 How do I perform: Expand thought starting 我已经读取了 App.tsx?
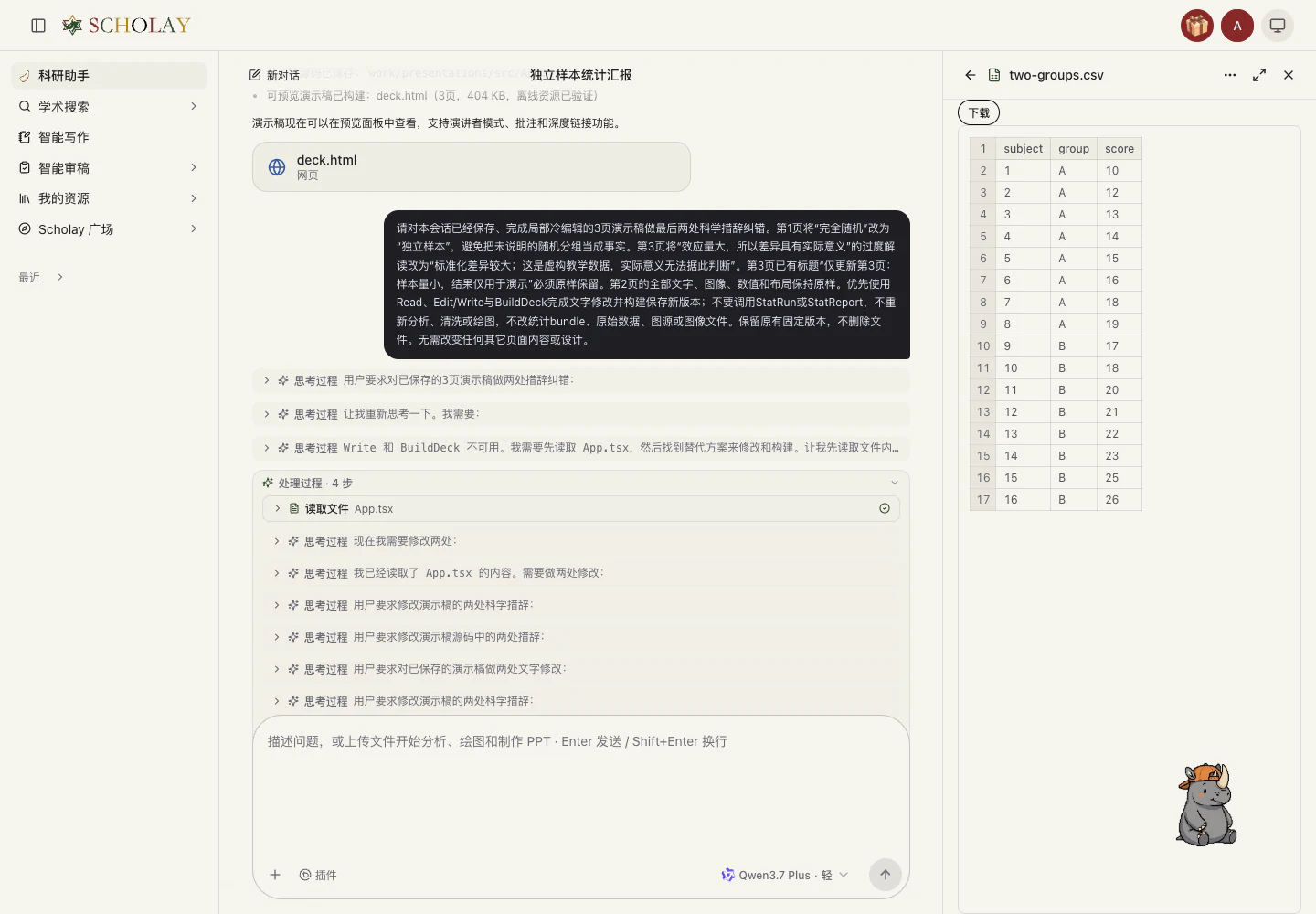coord(581,573)
